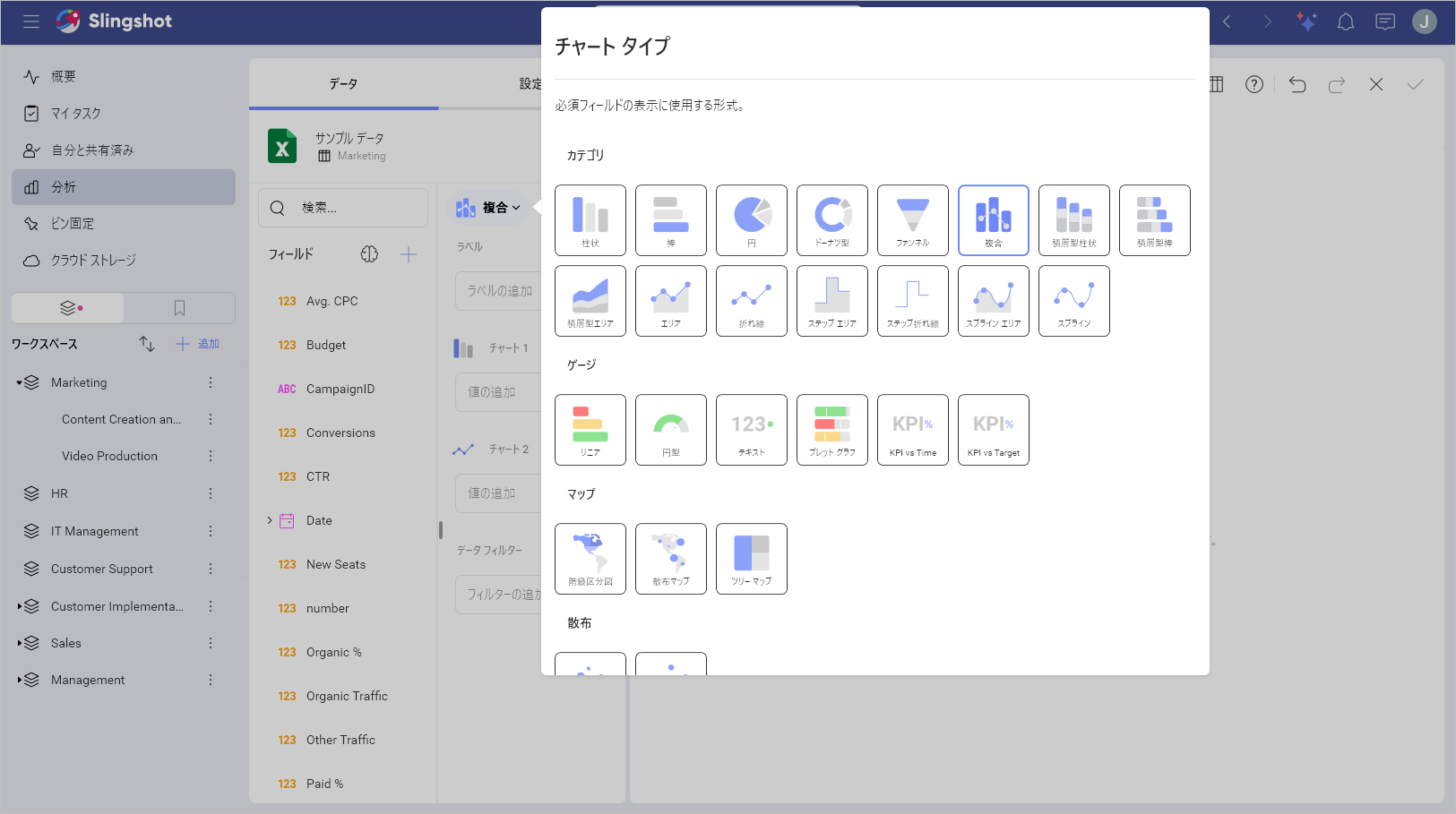Open the notifications bell

[1346, 21]
